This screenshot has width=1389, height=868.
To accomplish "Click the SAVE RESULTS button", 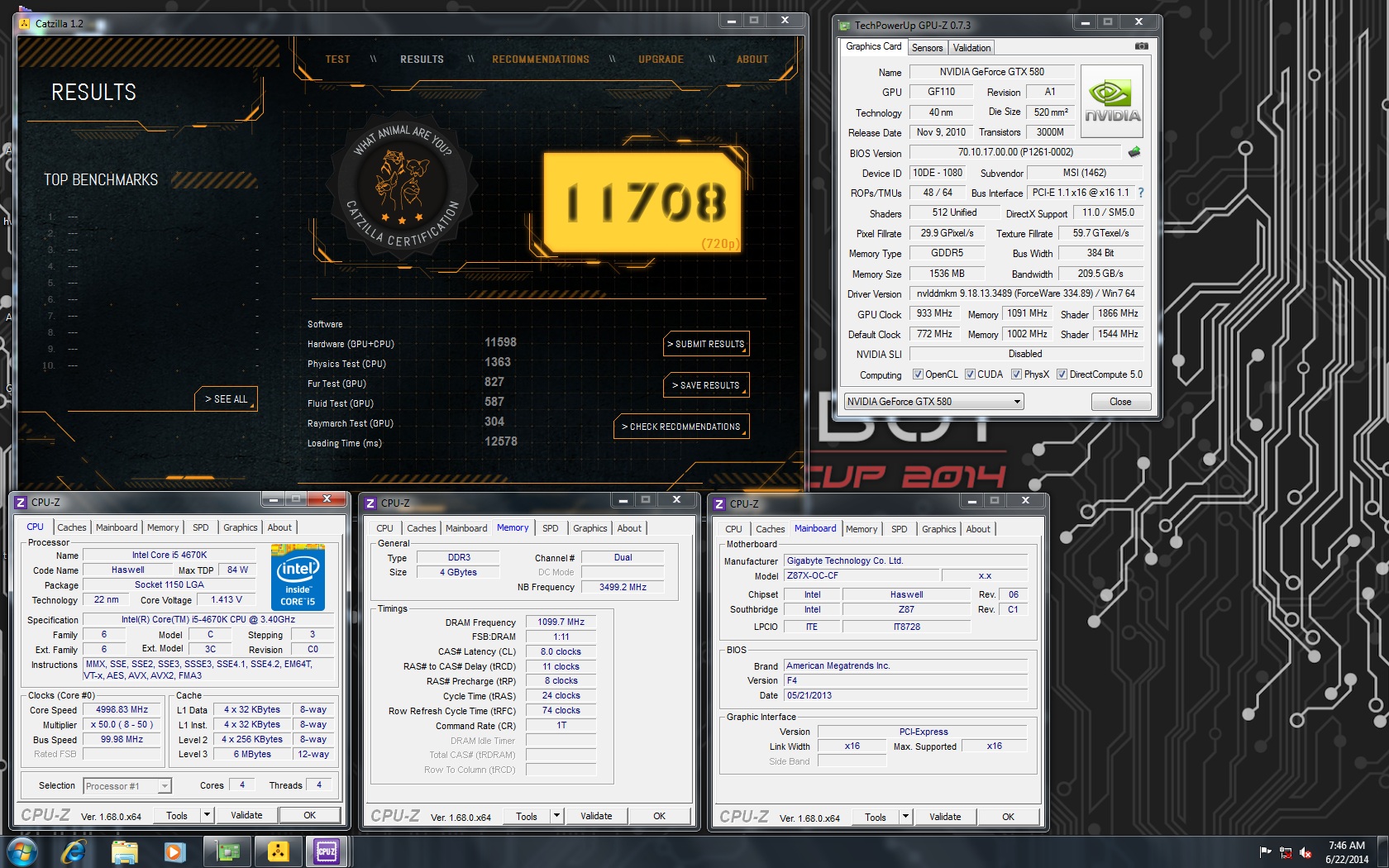I will pyautogui.click(x=705, y=385).
